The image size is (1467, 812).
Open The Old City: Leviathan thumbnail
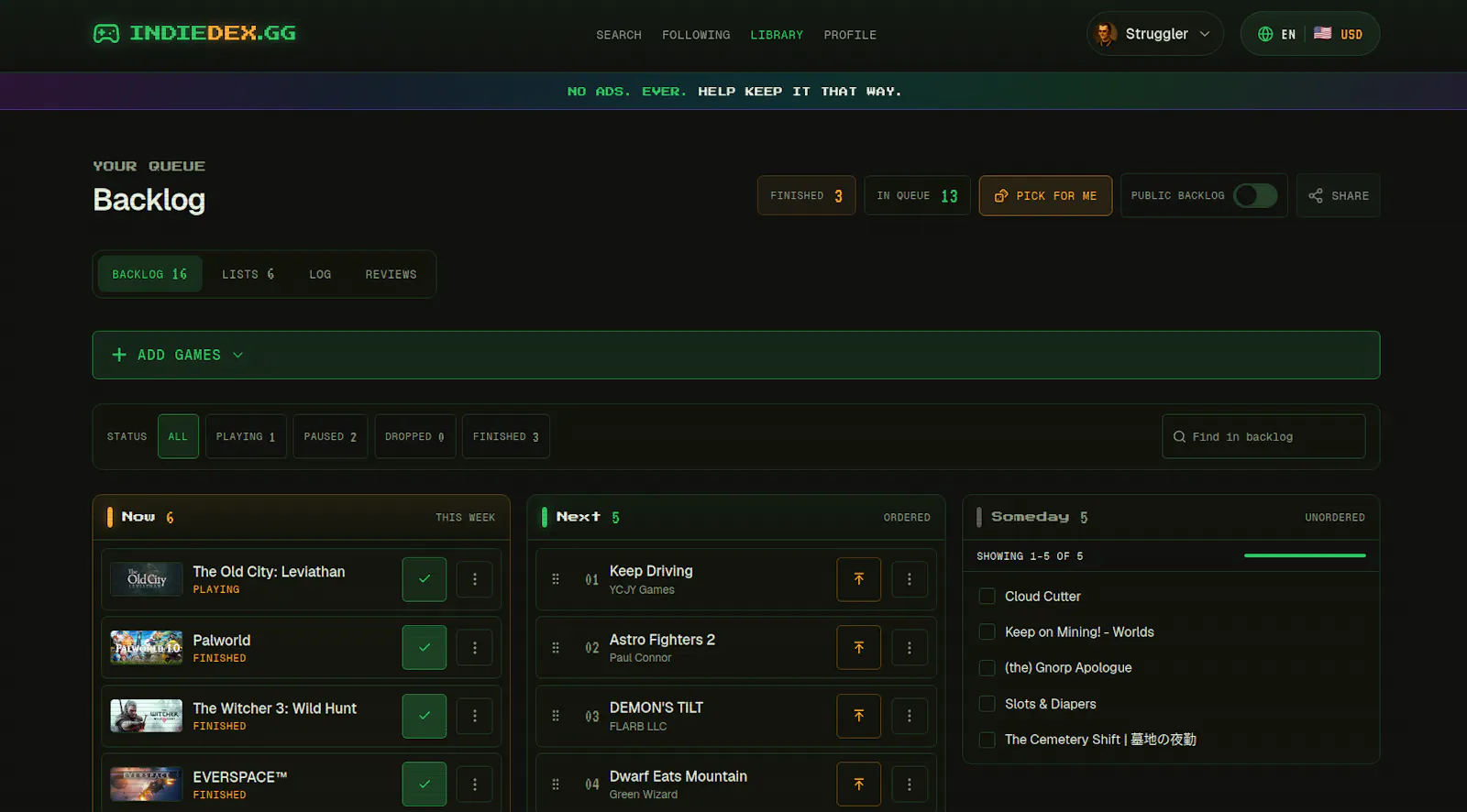click(147, 579)
